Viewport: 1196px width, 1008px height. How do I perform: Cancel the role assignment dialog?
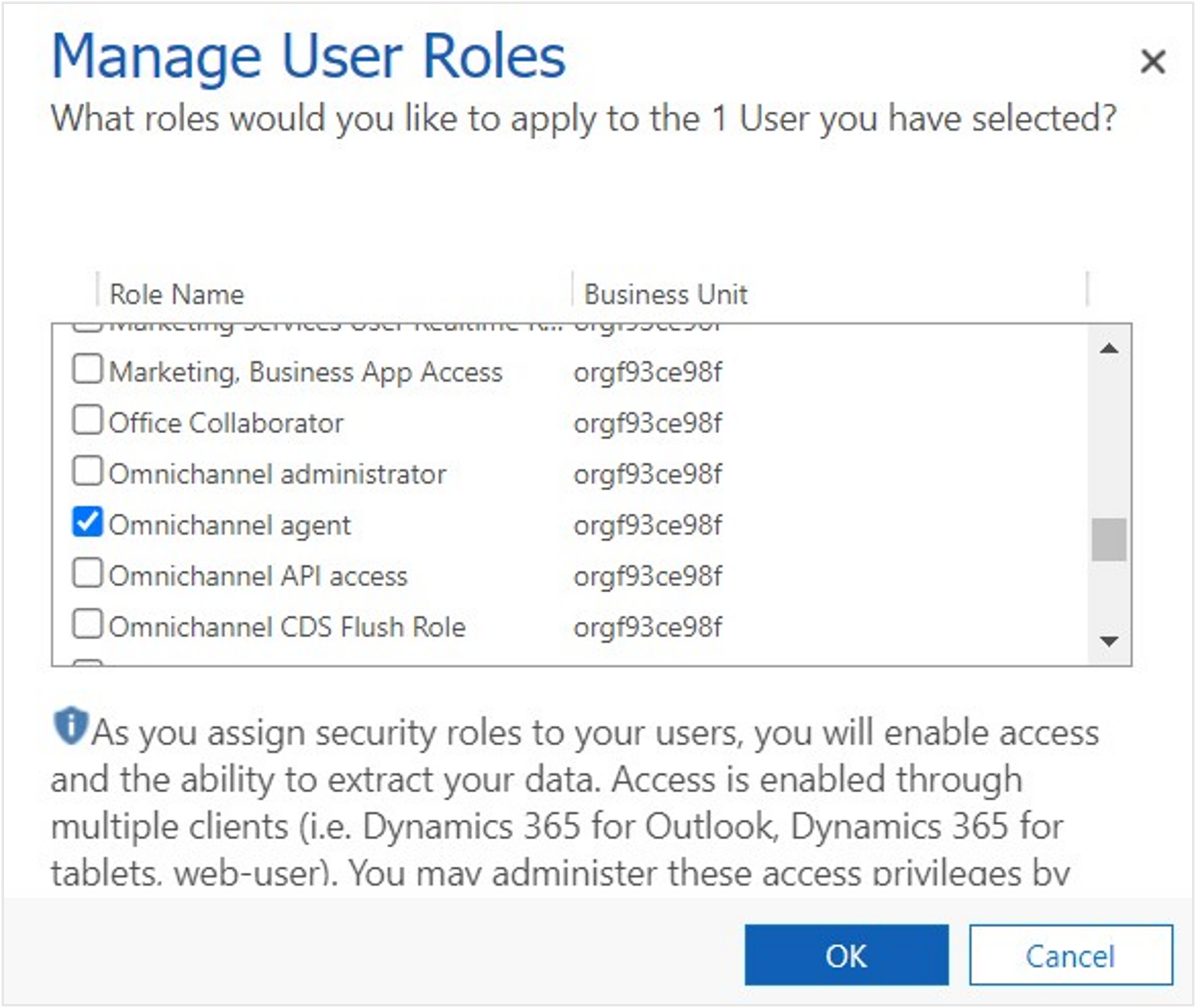point(1070,956)
